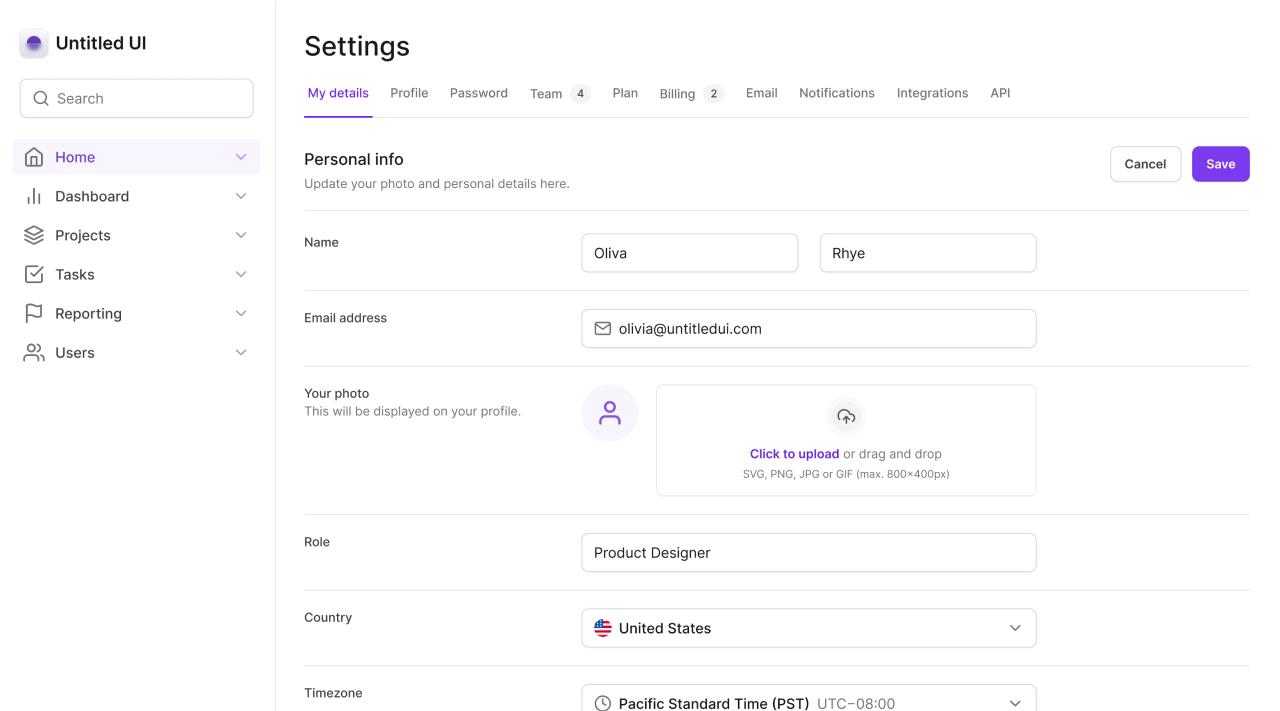Screen dimensions: 1280x711
Task: Click the Users people icon
Action: 34,352
